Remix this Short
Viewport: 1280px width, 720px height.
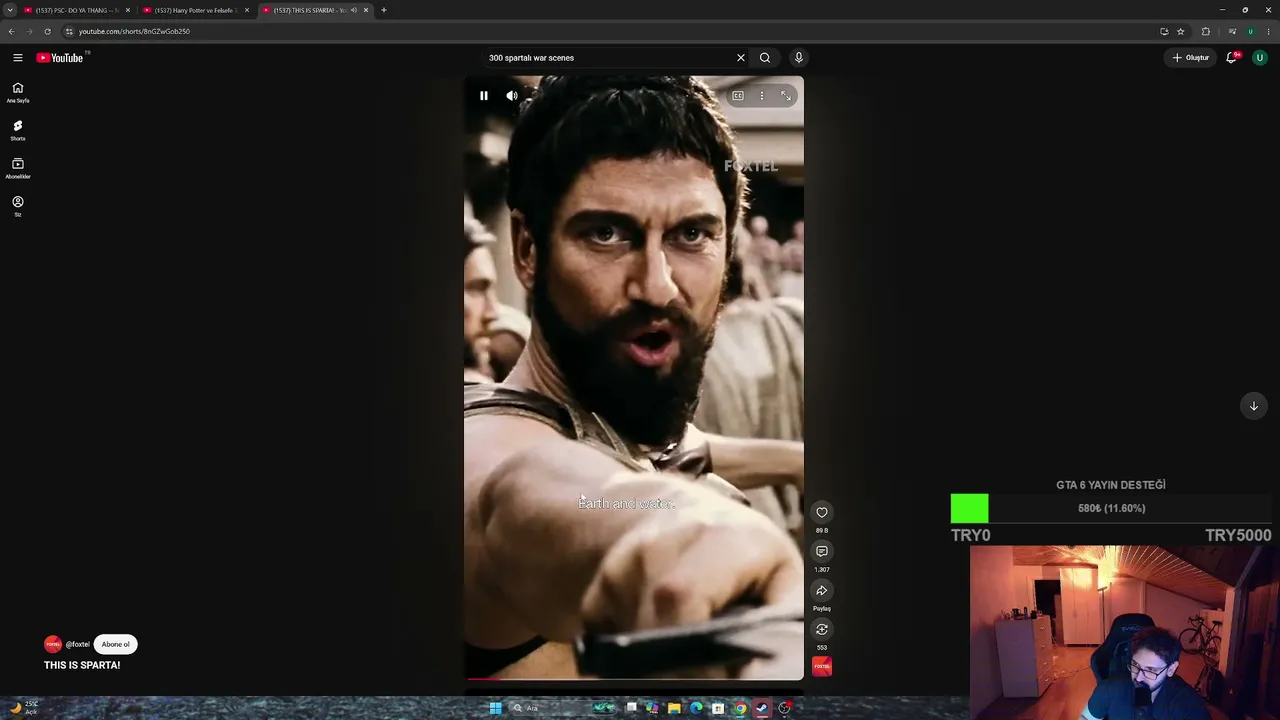[822, 629]
